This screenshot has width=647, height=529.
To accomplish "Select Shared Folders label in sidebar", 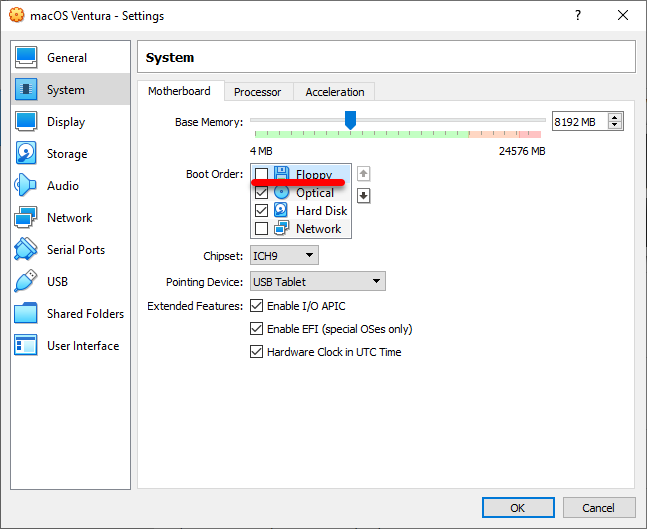I will point(85,314).
